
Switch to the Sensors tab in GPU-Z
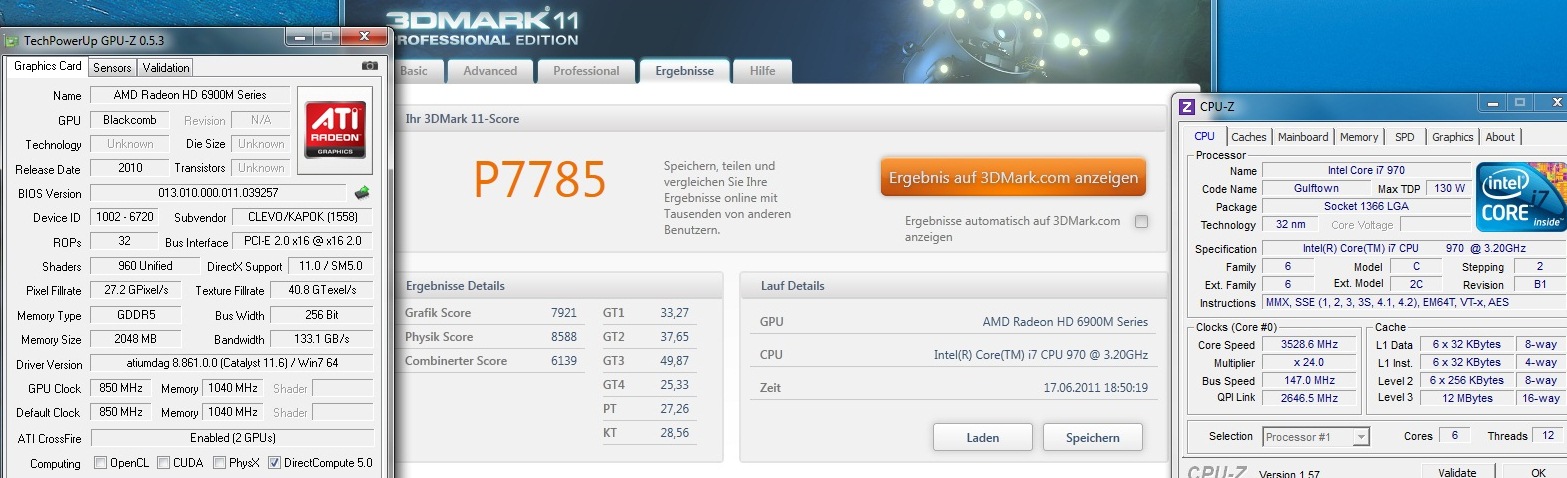coord(111,68)
